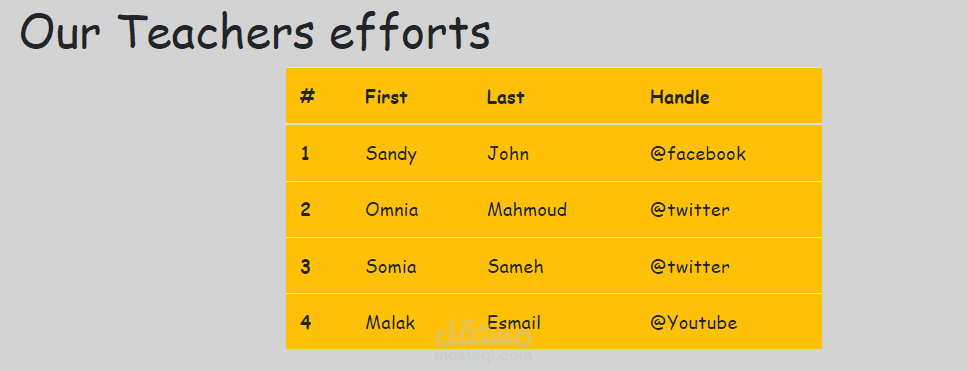This screenshot has height=371, width=967.
Task: Click the mostaql.com watermark logo
Action: pos(483,342)
